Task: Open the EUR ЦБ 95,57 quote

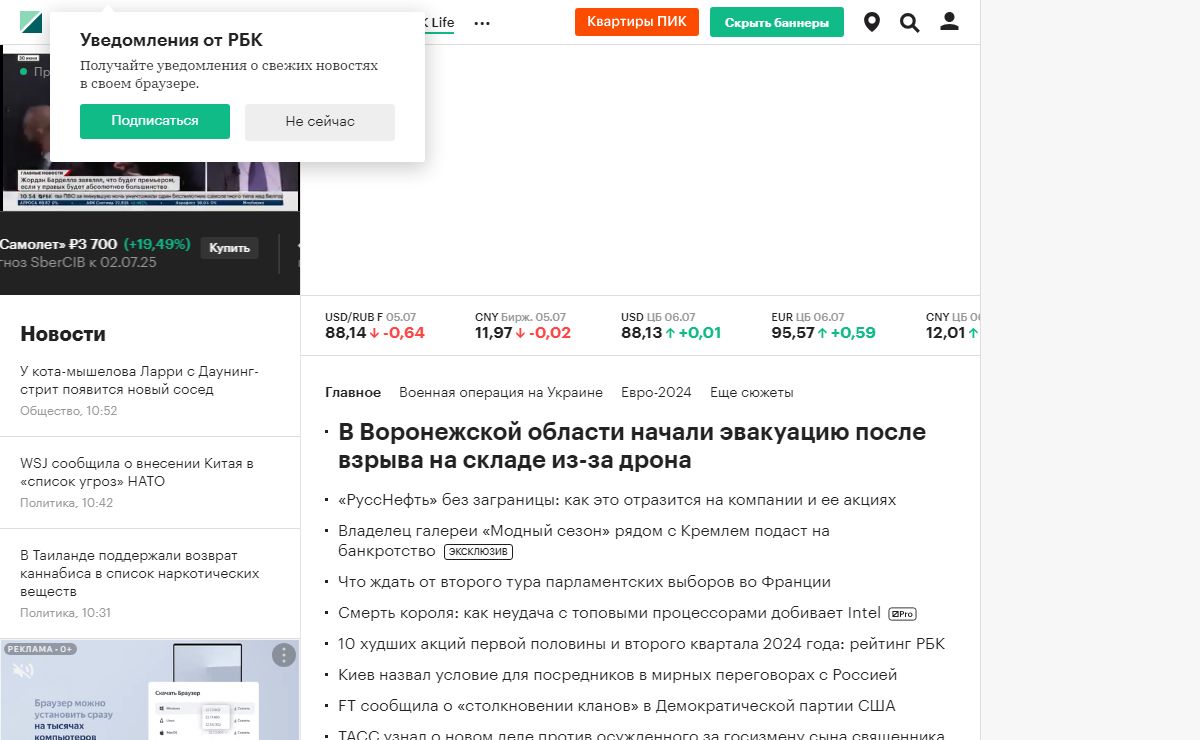Action: click(x=824, y=326)
